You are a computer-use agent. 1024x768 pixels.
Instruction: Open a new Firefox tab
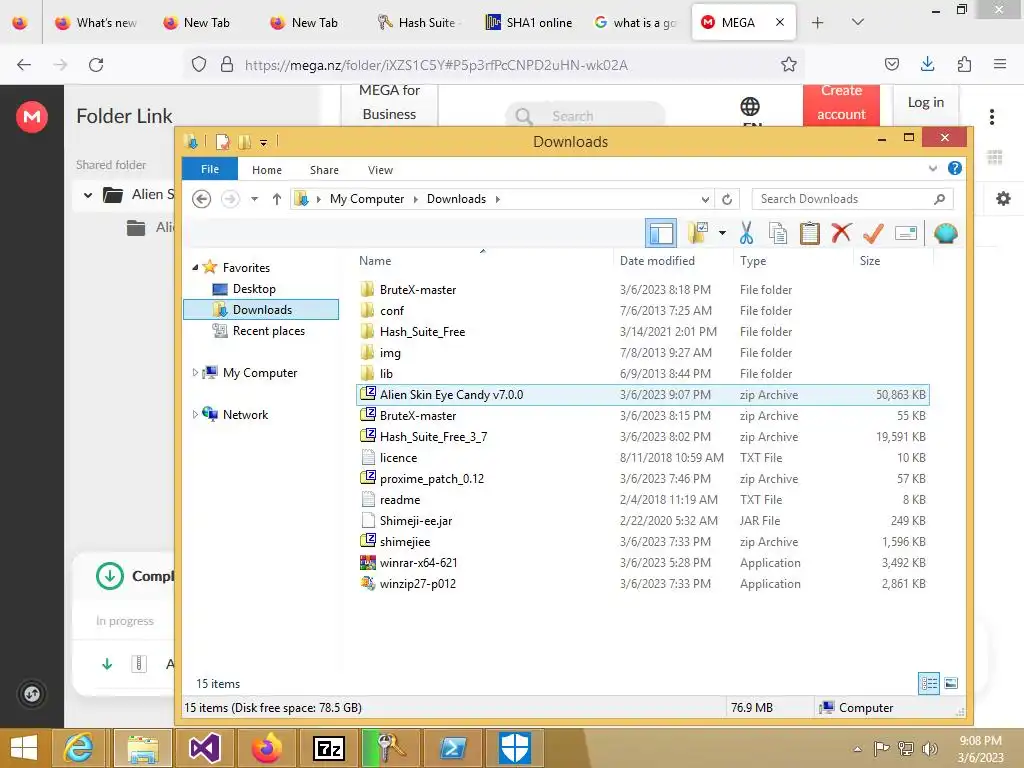817,23
